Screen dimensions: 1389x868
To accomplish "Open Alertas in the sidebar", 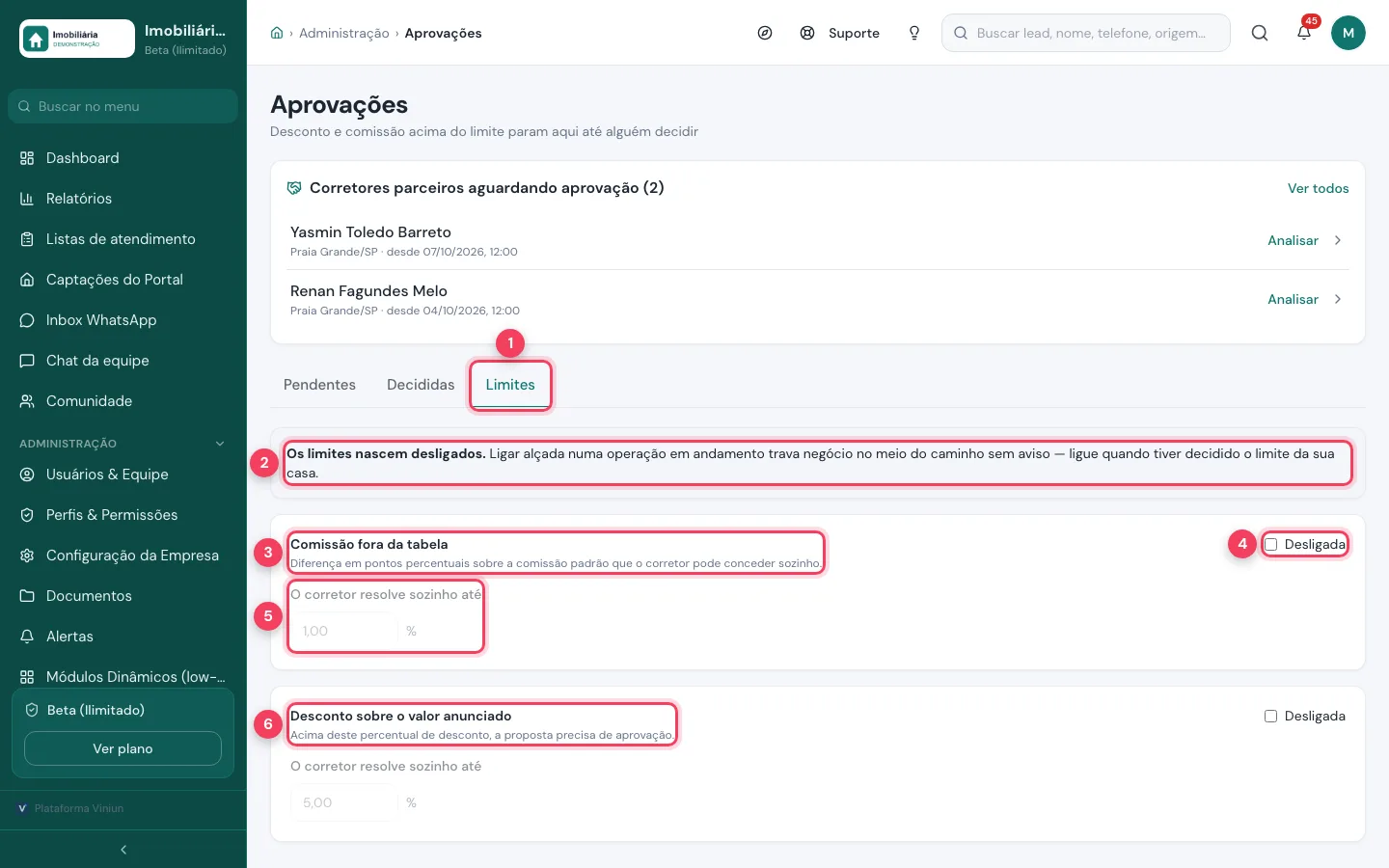I will point(123,637).
